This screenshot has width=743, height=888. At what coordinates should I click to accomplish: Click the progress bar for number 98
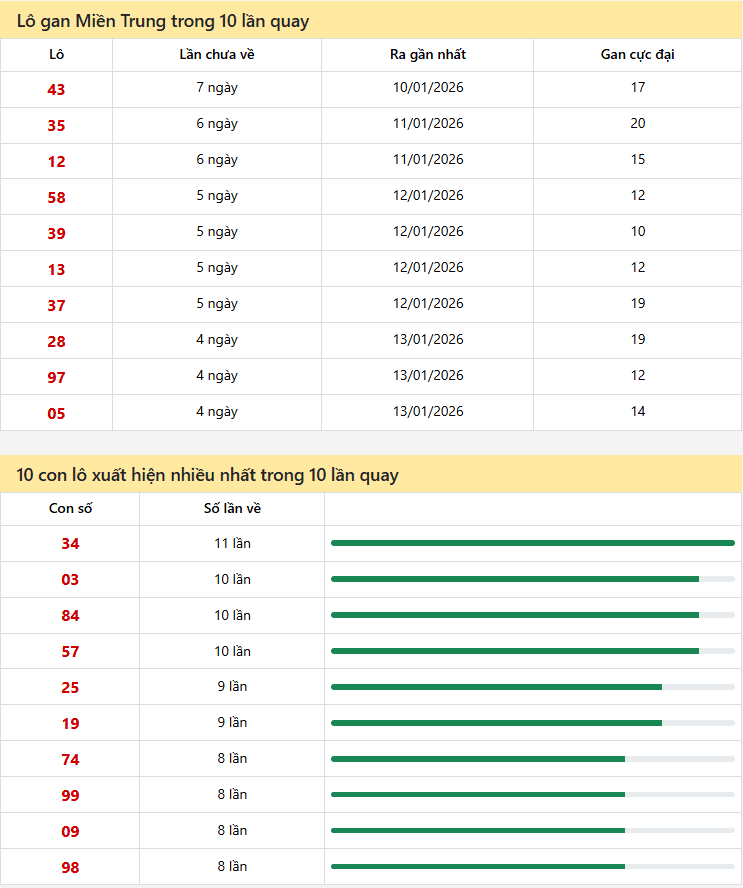(x=532, y=867)
